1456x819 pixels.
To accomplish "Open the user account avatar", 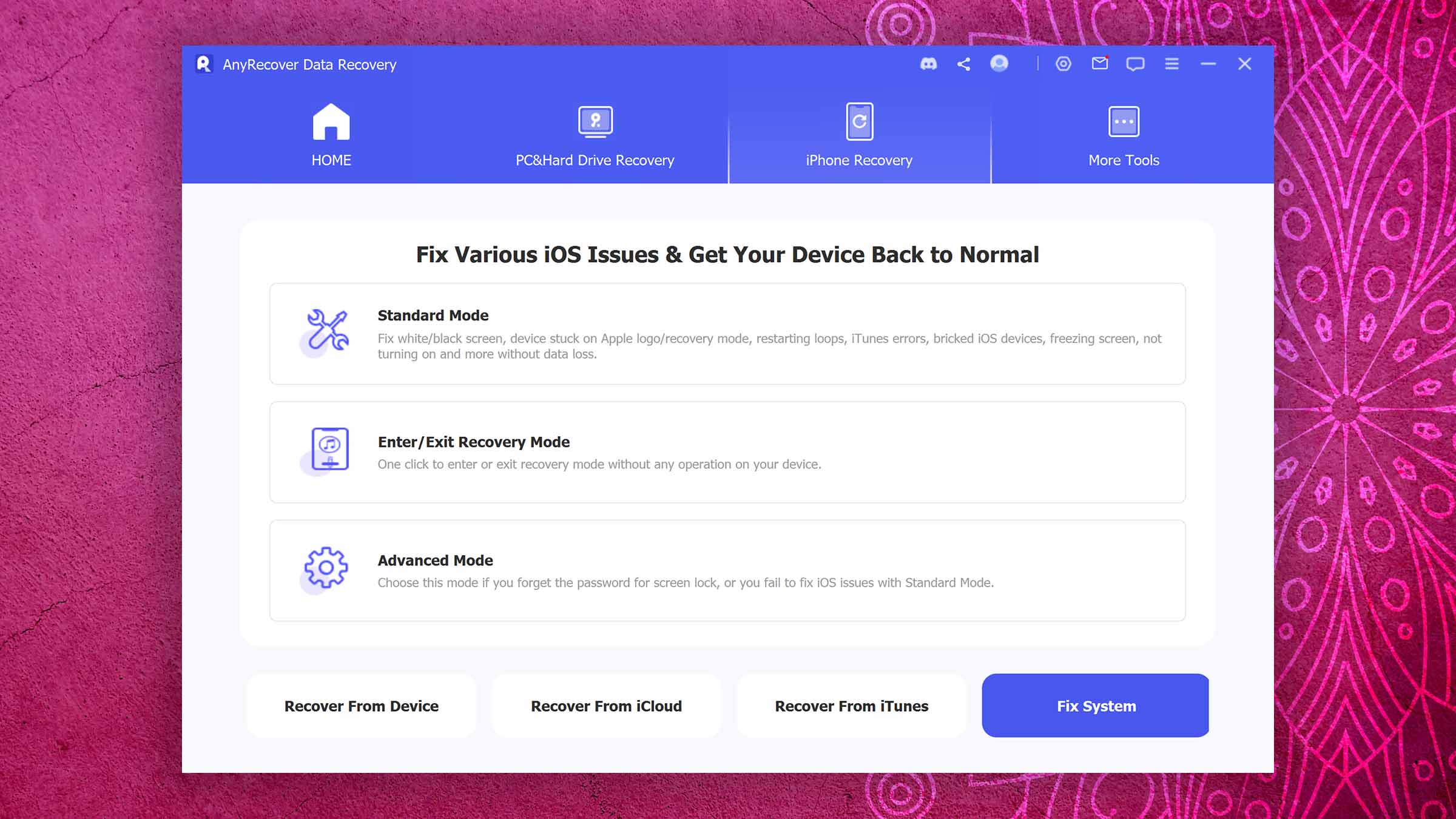I will (999, 63).
